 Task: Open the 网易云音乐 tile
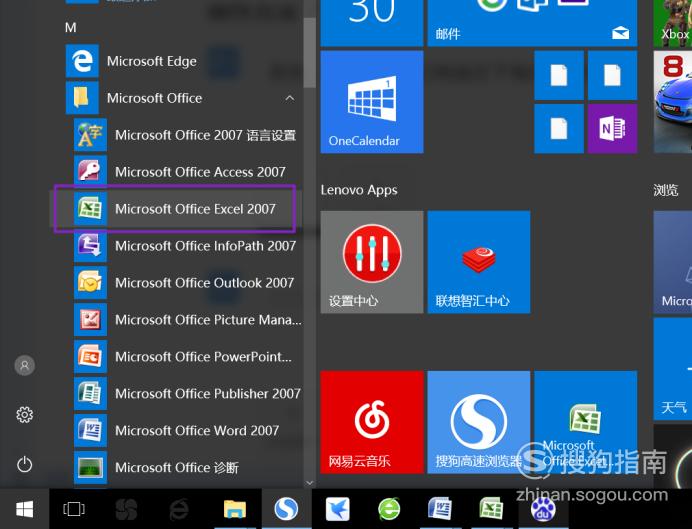point(372,422)
